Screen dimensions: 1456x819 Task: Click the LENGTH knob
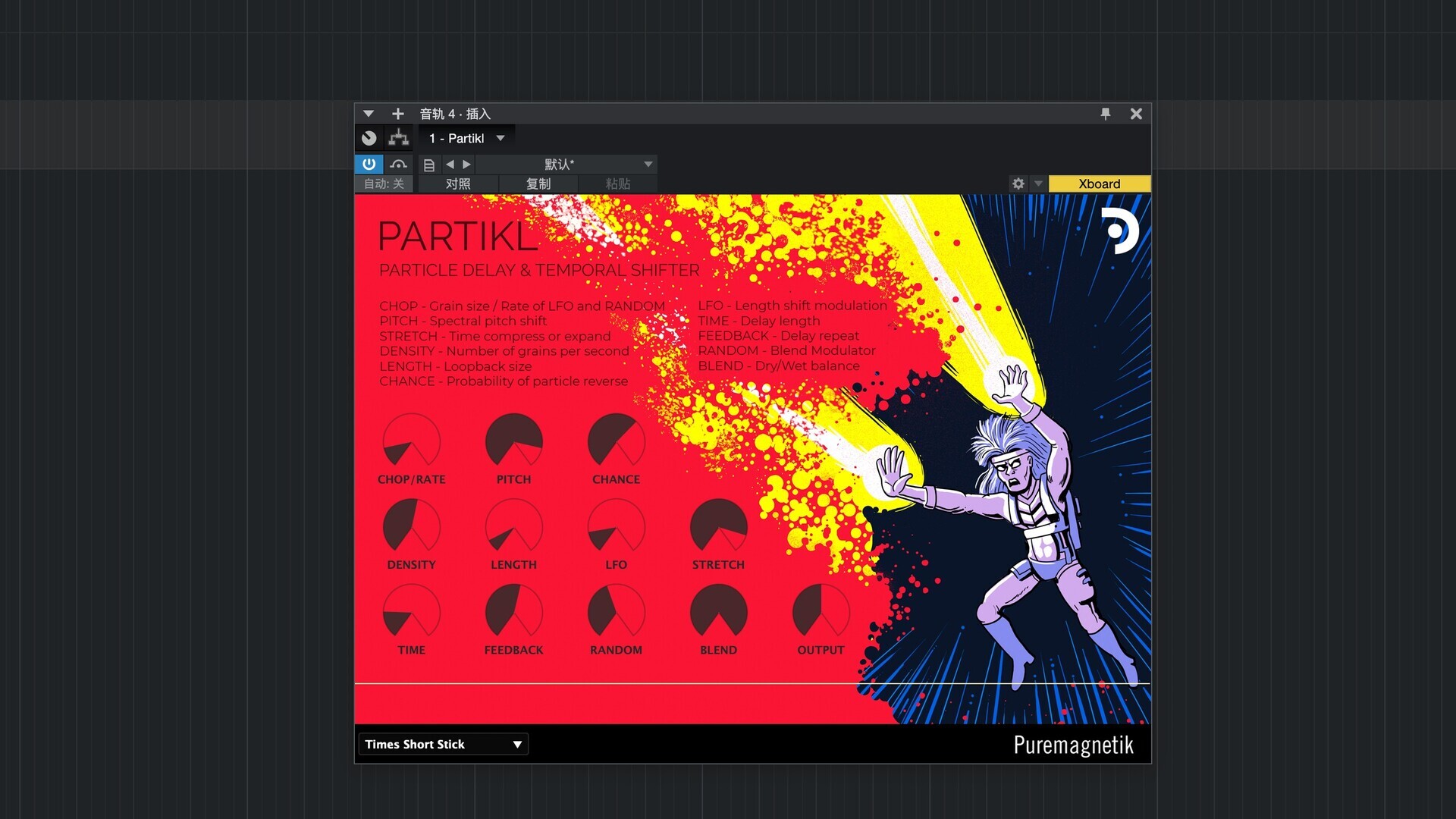pyautogui.click(x=513, y=526)
